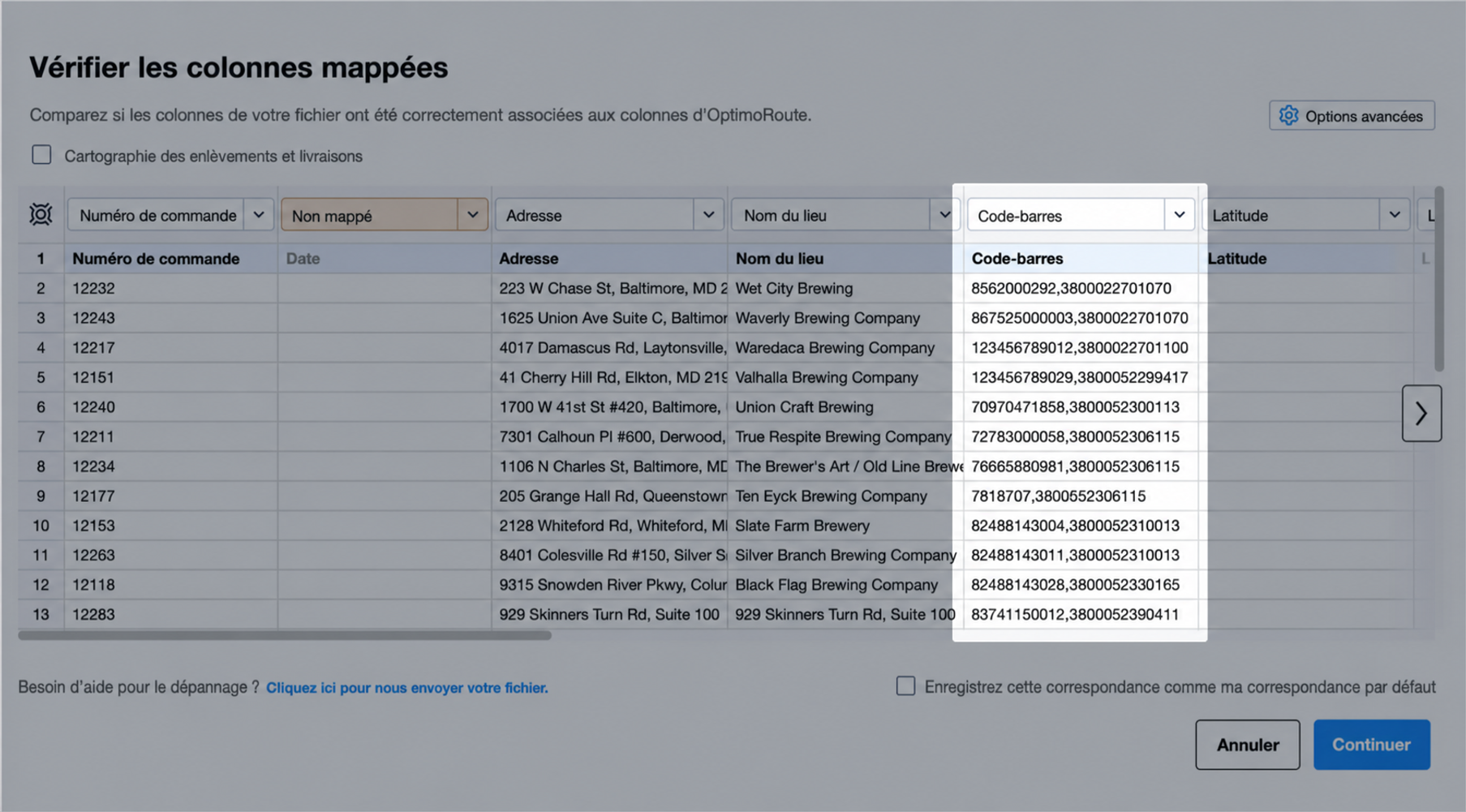Enable Cartographie des enlèvements et livraisons checkbox
The height and width of the screenshot is (812, 1466).
click(x=41, y=155)
